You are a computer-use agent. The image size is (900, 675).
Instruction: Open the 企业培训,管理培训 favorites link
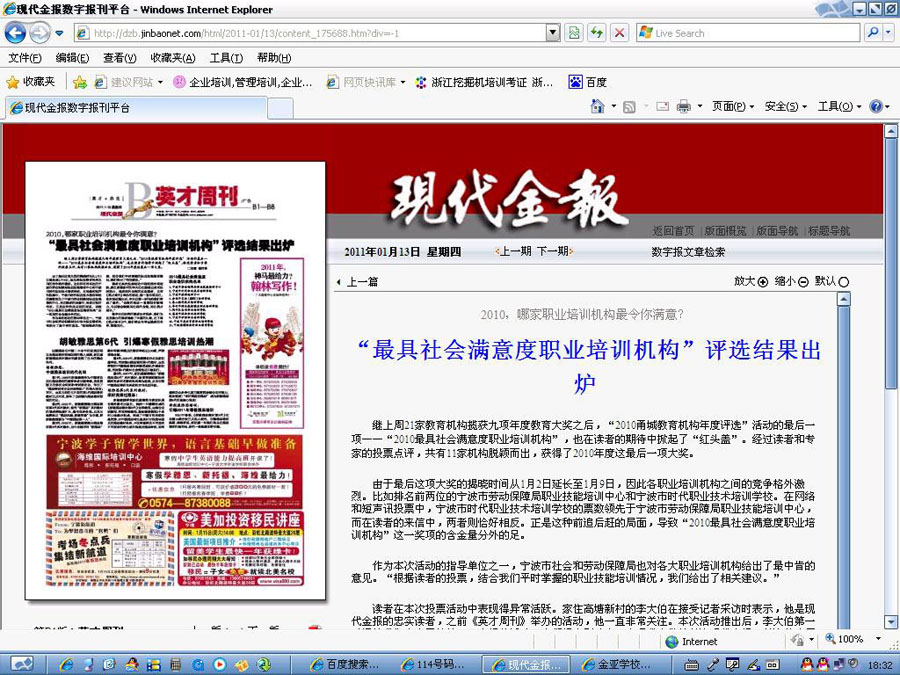coord(243,83)
